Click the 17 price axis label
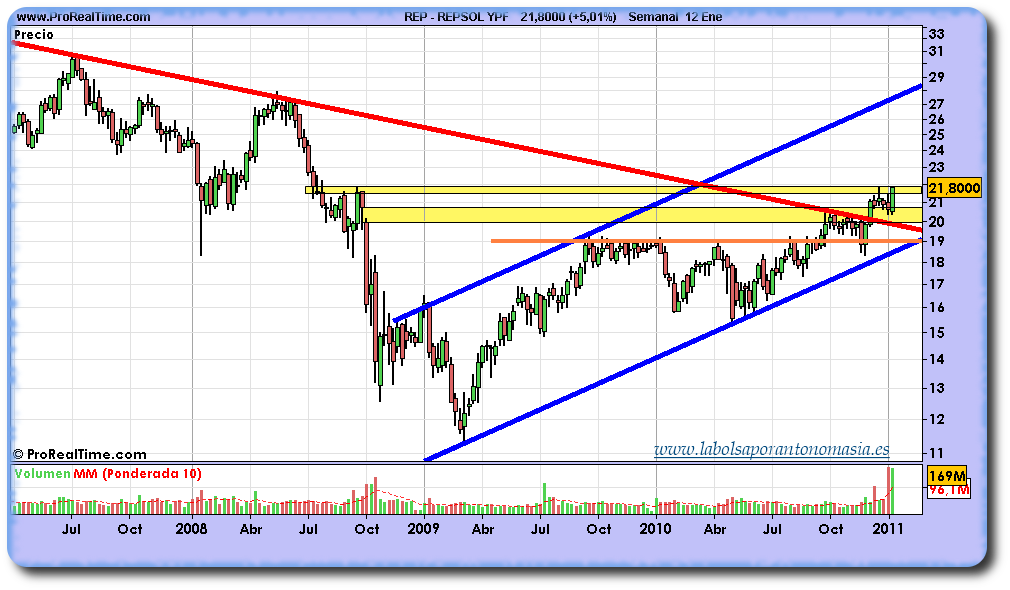The width and height of the screenshot is (1010, 590). [x=937, y=284]
